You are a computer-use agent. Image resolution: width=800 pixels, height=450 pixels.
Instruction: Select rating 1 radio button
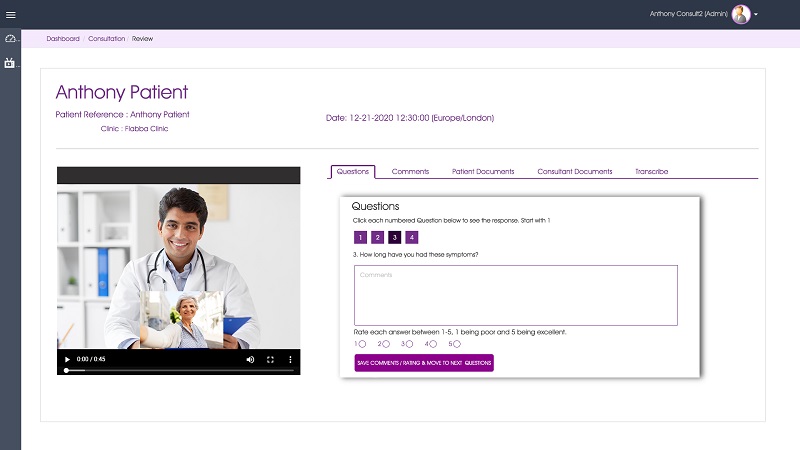362,344
